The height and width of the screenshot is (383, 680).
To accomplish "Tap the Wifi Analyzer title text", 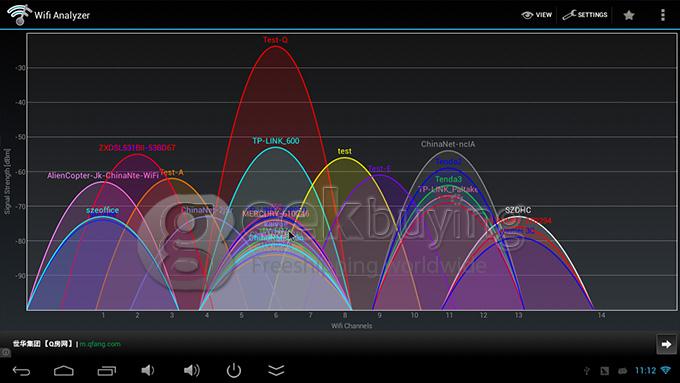I will (62, 15).
